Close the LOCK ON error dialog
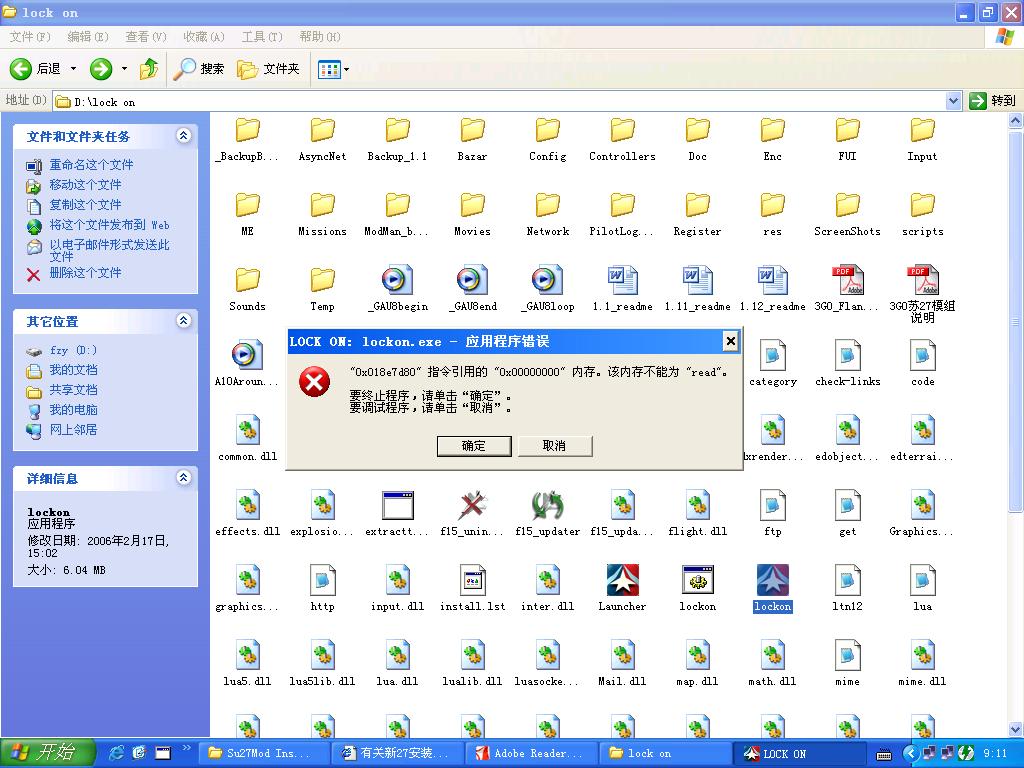This screenshot has width=1024, height=768. click(x=731, y=341)
